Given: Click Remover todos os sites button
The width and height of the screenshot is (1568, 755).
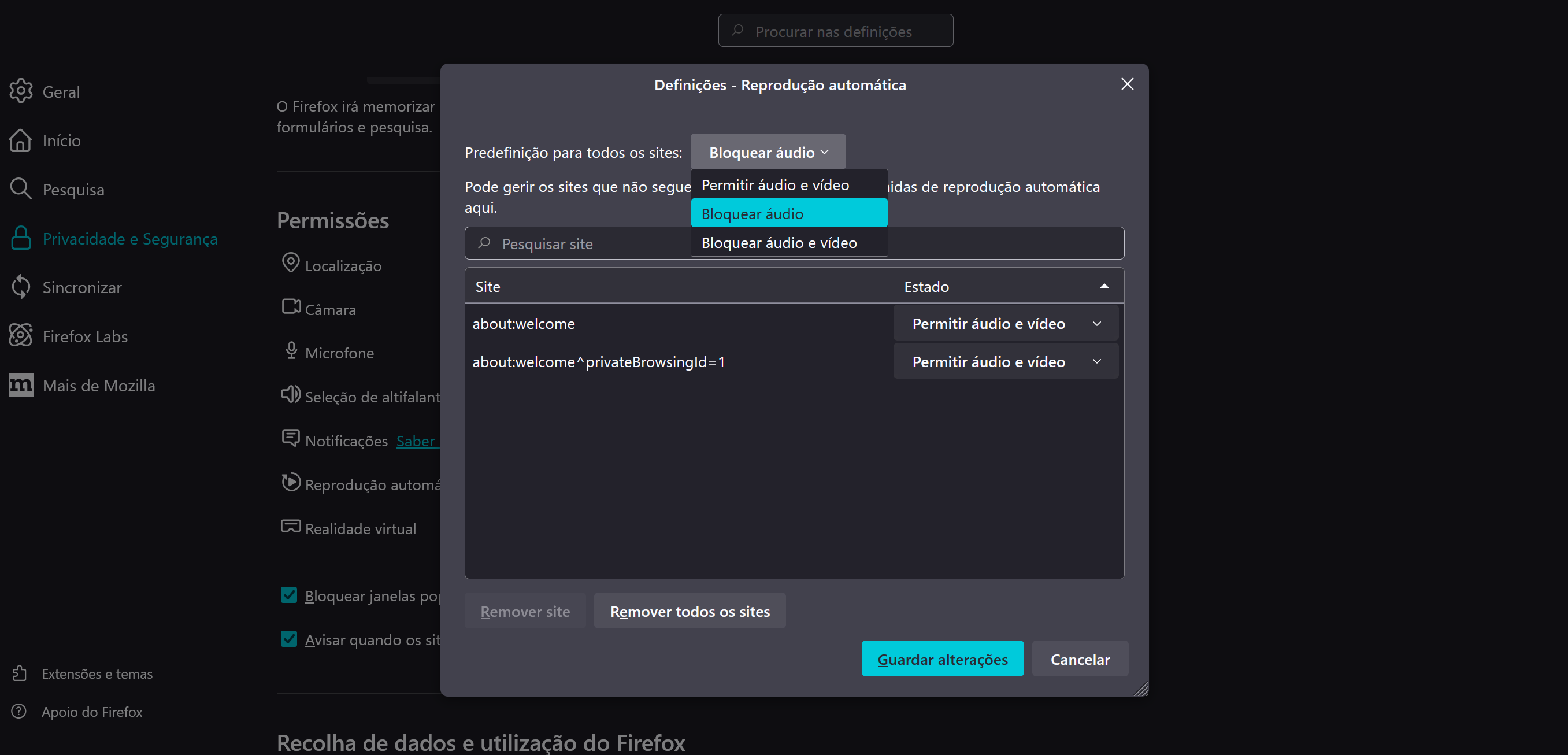Looking at the screenshot, I should pos(690,610).
